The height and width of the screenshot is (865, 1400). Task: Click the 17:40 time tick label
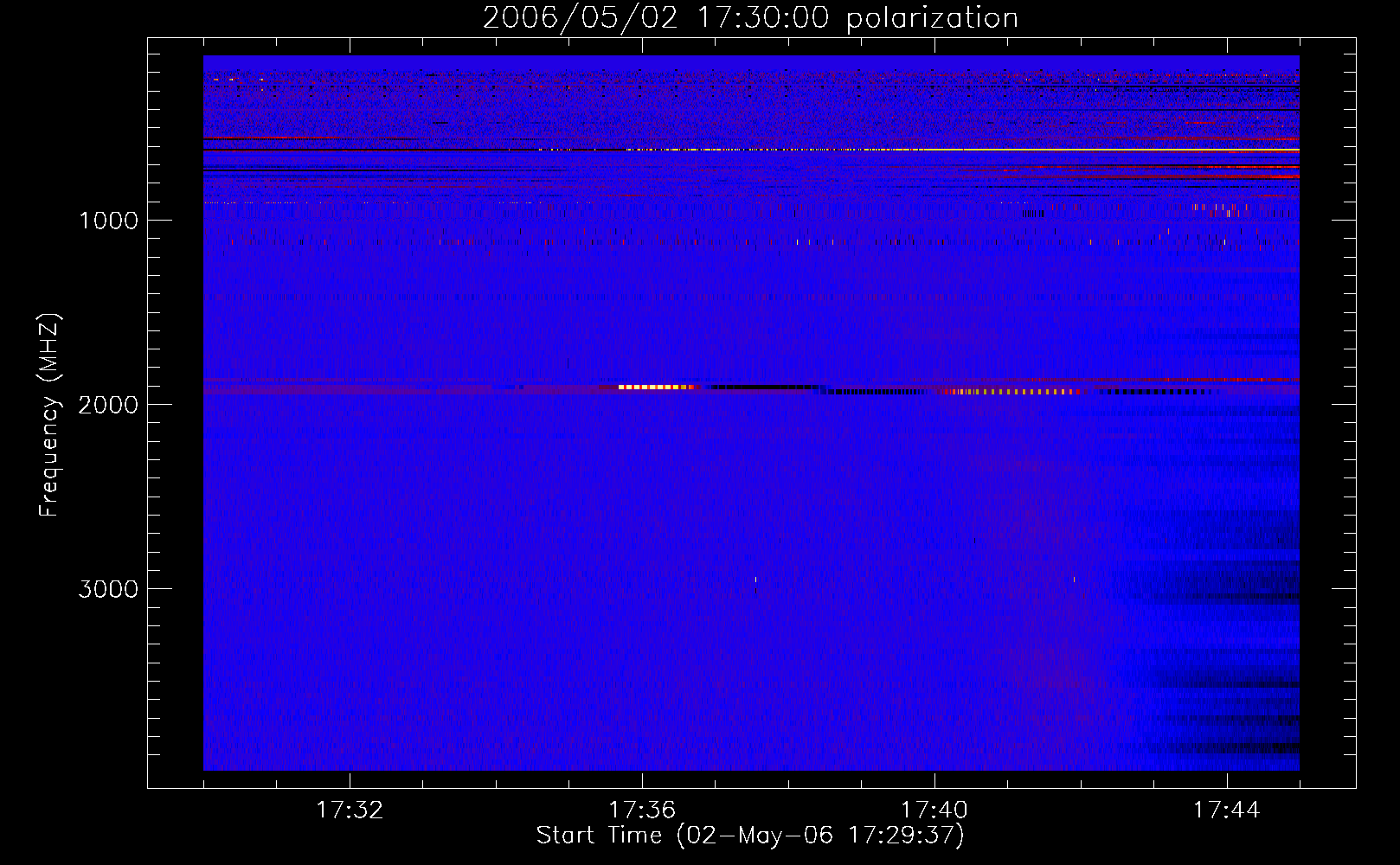pyautogui.click(x=934, y=810)
